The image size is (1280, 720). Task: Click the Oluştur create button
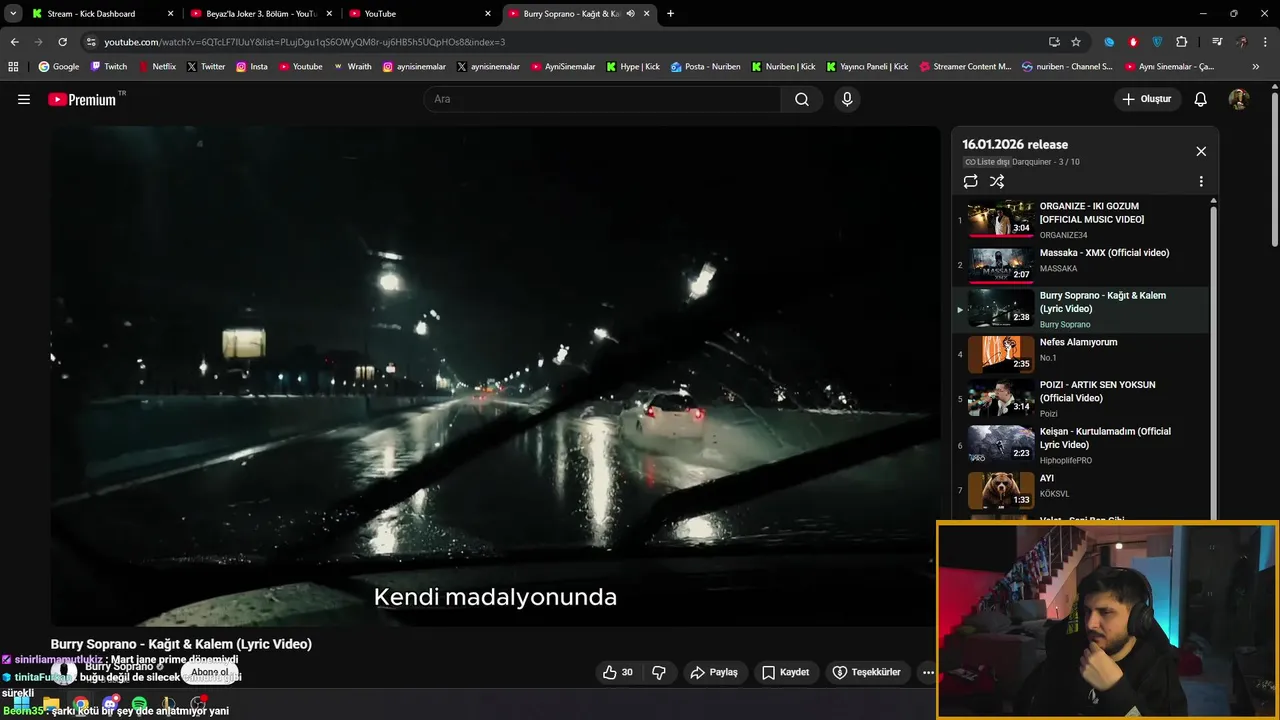point(1148,99)
